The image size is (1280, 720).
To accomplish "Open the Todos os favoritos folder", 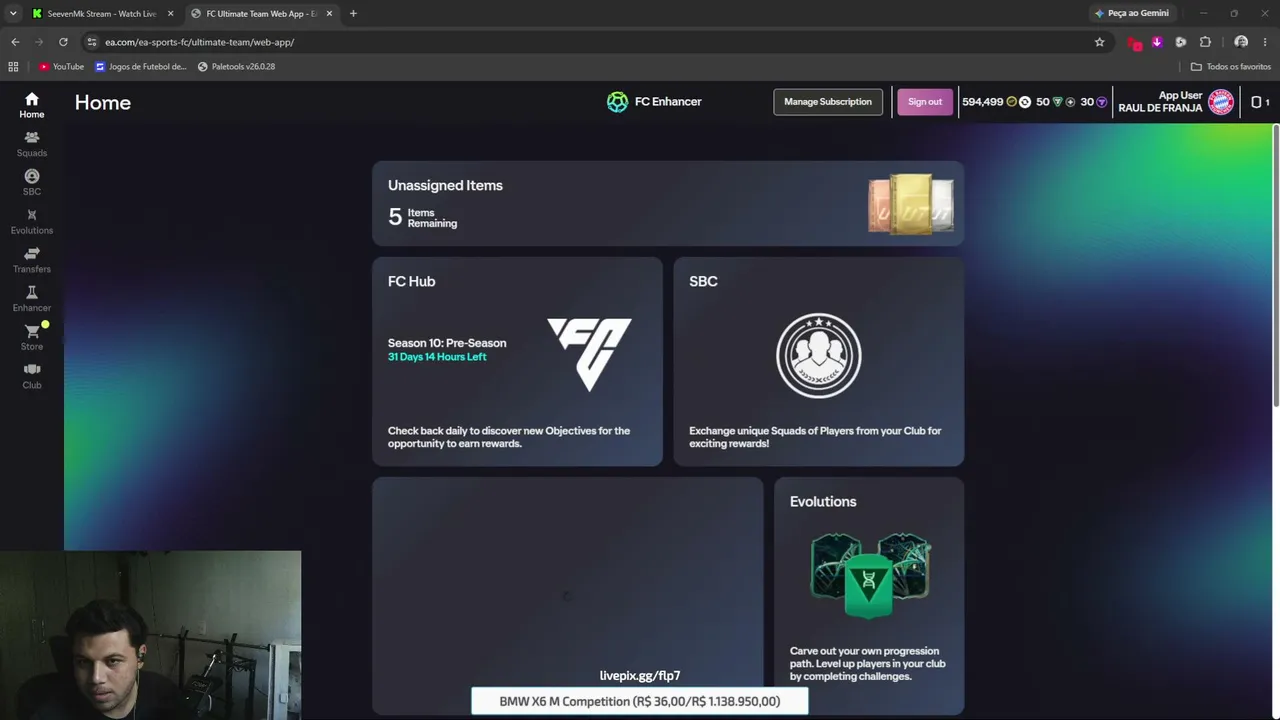I will (1230, 67).
